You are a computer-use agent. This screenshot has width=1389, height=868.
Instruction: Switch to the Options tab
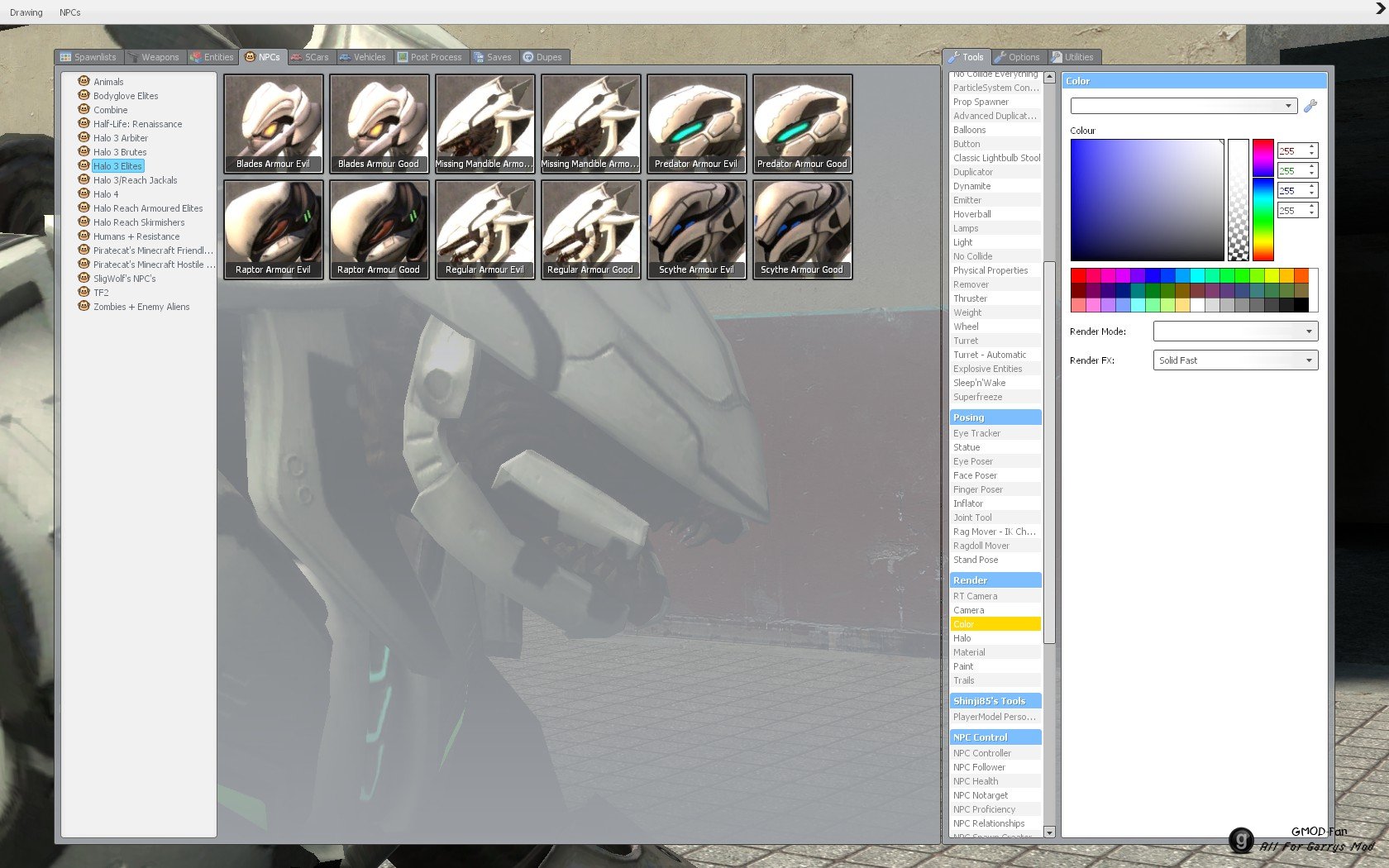[1018, 57]
